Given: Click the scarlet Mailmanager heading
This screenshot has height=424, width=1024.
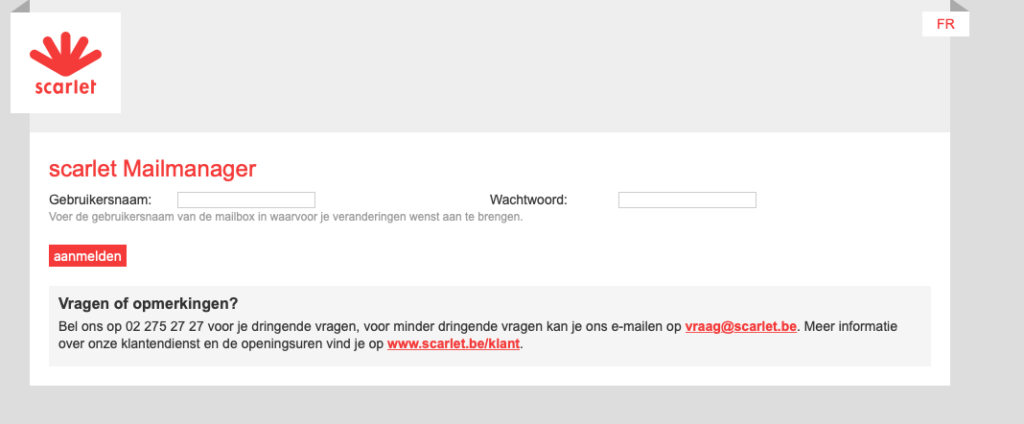Looking at the screenshot, I should pos(152,169).
